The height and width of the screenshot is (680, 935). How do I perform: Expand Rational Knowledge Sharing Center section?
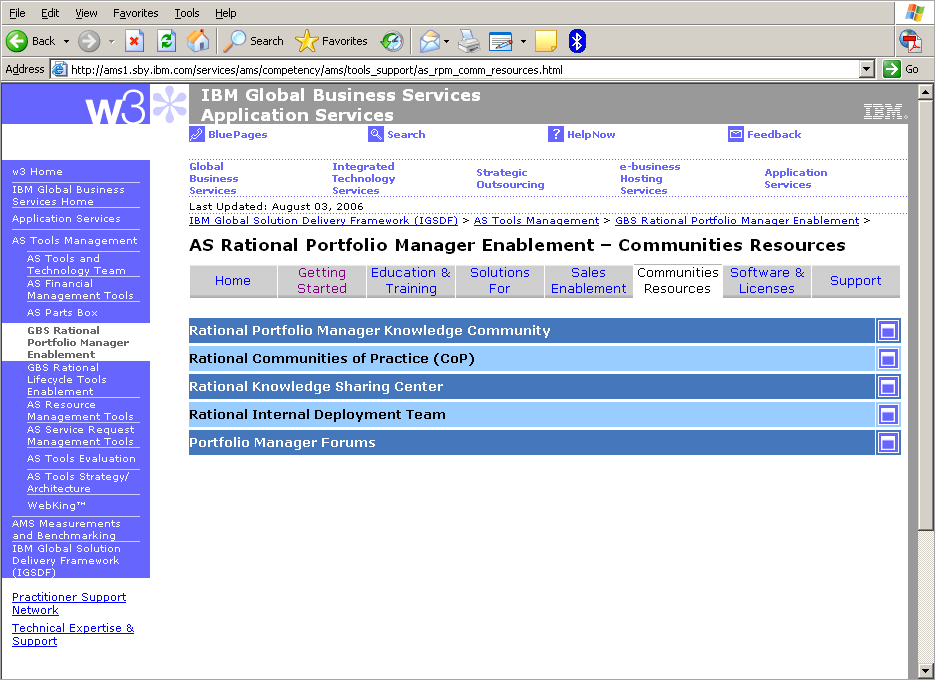(888, 387)
